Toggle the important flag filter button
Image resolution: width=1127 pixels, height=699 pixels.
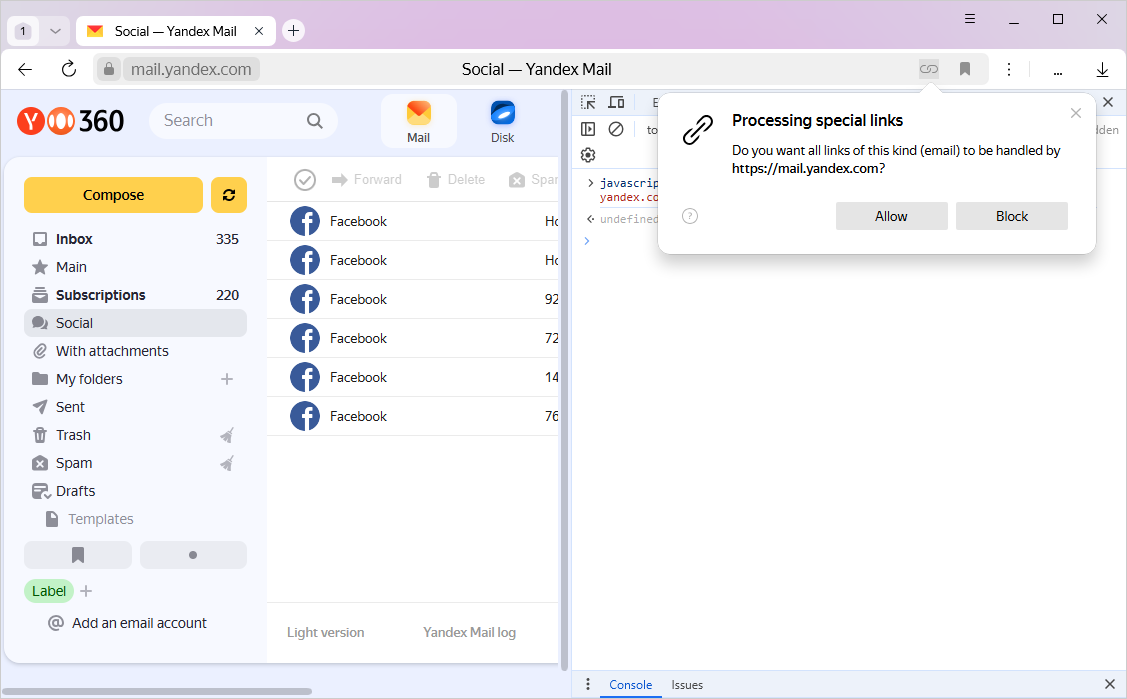78,555
